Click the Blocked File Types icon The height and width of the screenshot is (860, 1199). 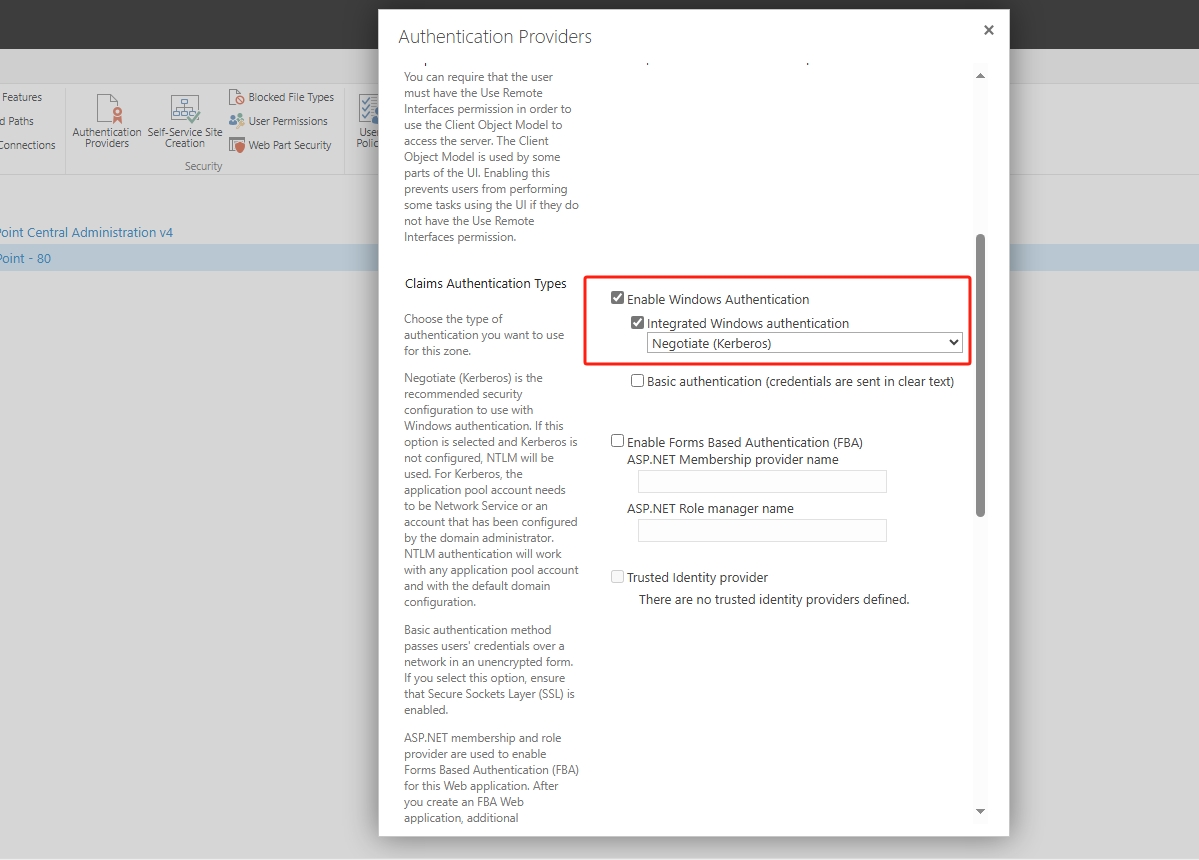(236, 97)
